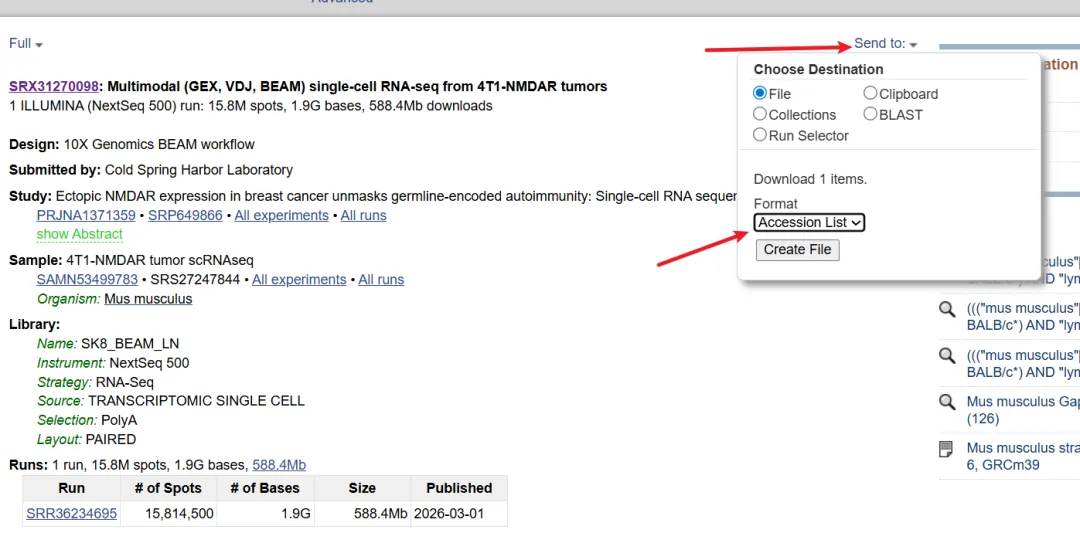Pick BLAST as the destination
Image resolution: width=1080 pixels, height=533 pixels.
[870, 115]
